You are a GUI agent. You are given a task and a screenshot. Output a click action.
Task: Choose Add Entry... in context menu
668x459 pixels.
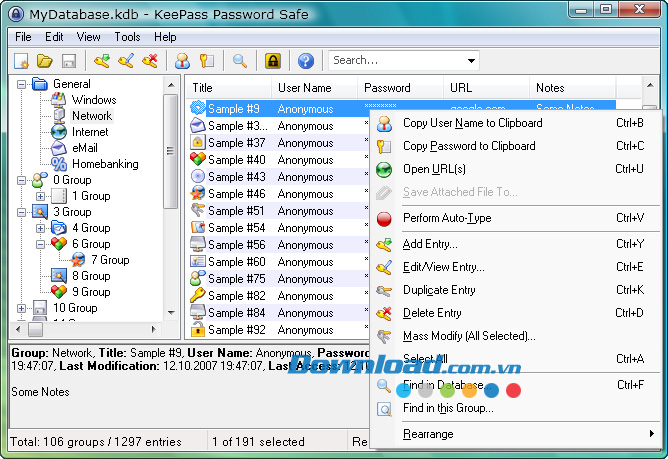pos(515,244)
